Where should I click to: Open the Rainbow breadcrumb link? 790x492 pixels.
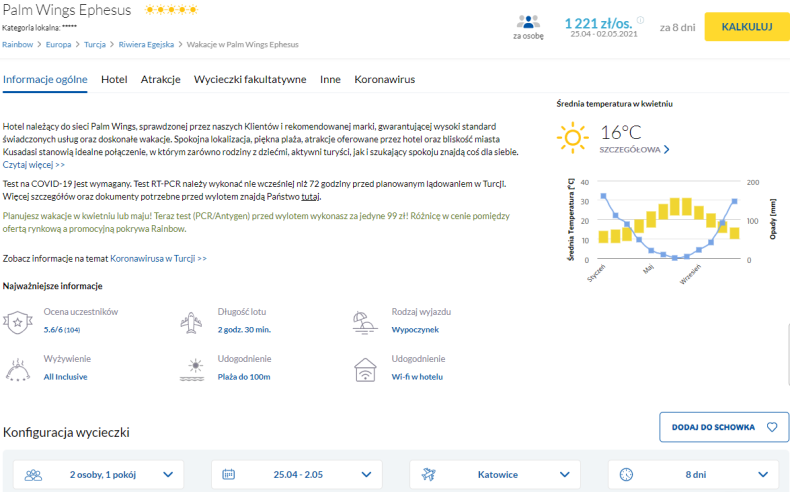coord(18,44)
